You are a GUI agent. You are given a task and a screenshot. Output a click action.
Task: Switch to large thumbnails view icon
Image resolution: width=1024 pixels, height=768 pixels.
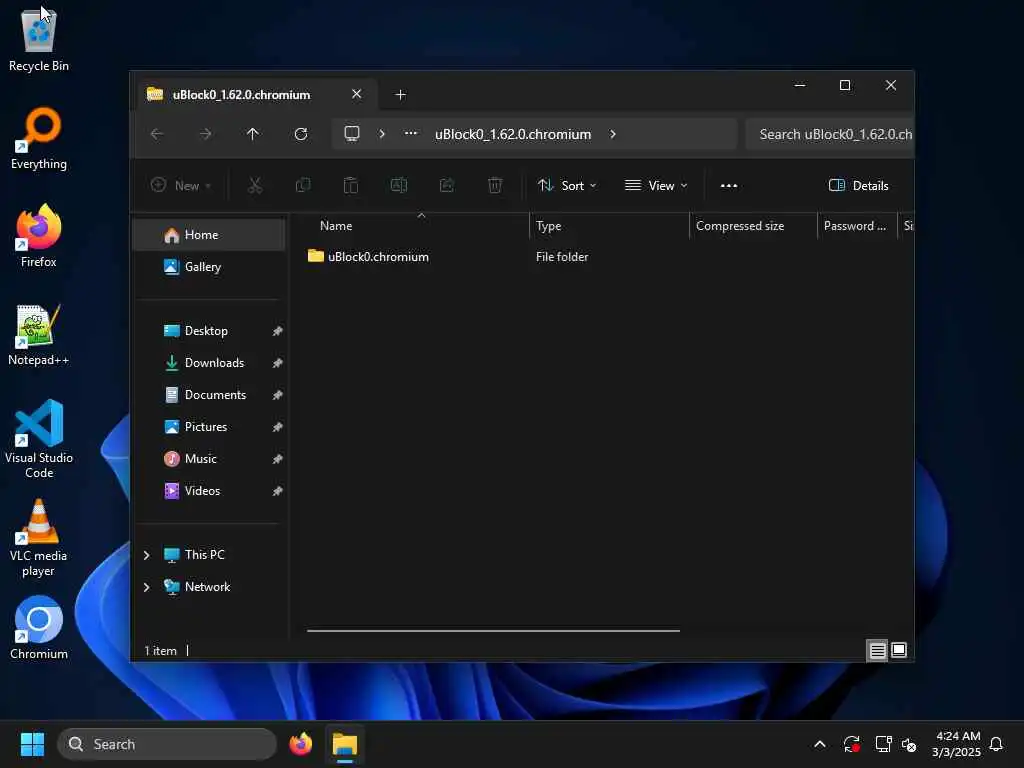point(899,650)
